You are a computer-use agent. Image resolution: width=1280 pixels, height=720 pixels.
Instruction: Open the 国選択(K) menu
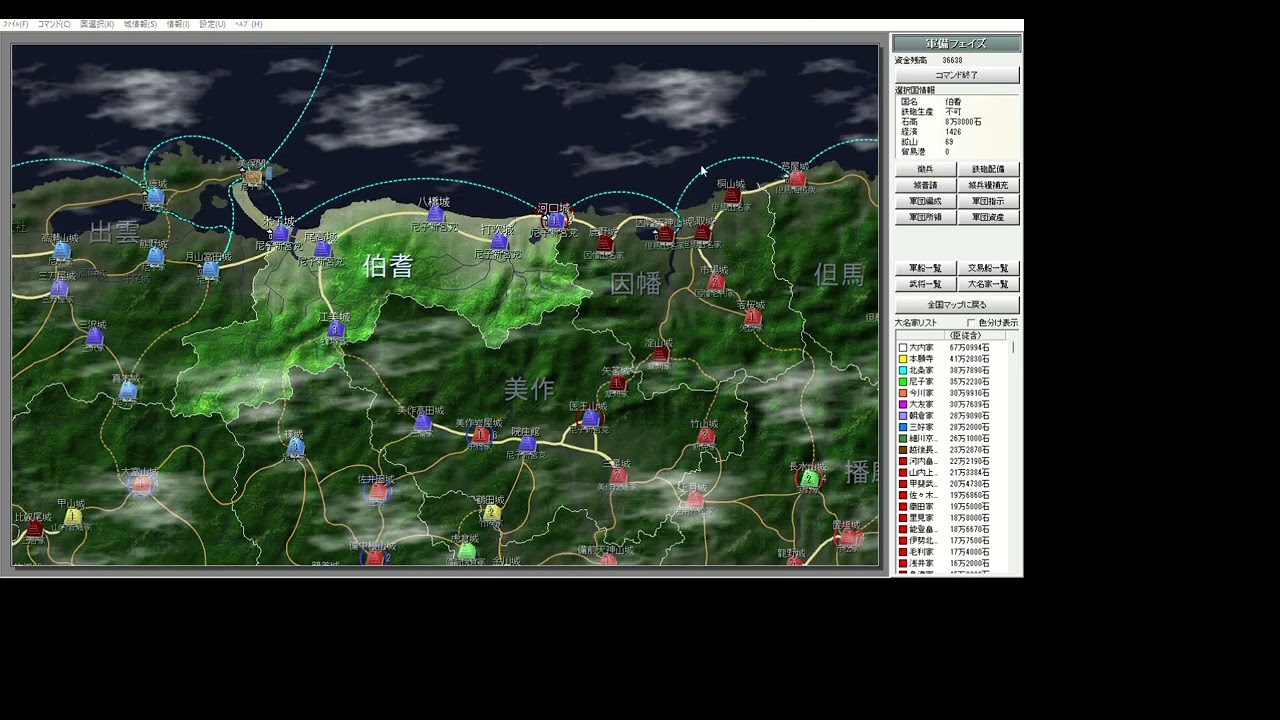[x=97, y=24]
